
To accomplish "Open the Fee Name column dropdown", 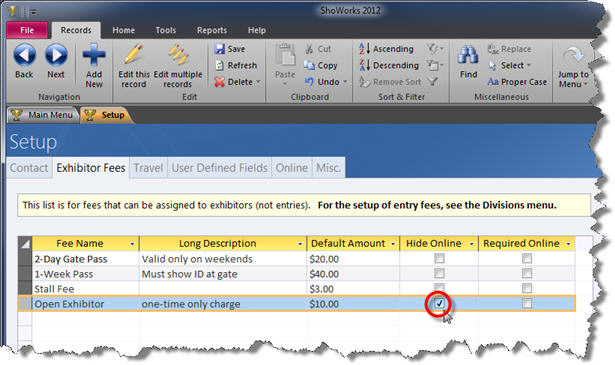I will (x=133, y=244).
